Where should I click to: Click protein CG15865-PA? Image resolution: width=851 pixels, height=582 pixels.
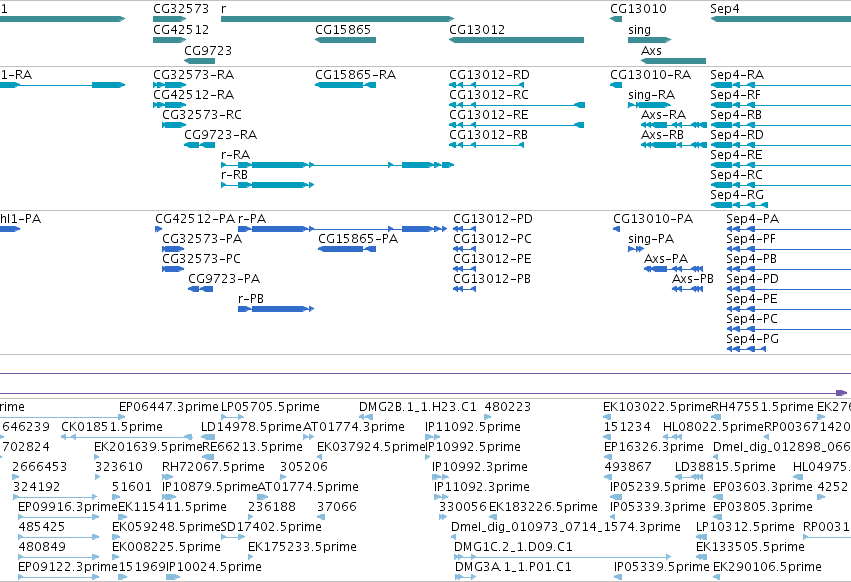click(358, 239)
